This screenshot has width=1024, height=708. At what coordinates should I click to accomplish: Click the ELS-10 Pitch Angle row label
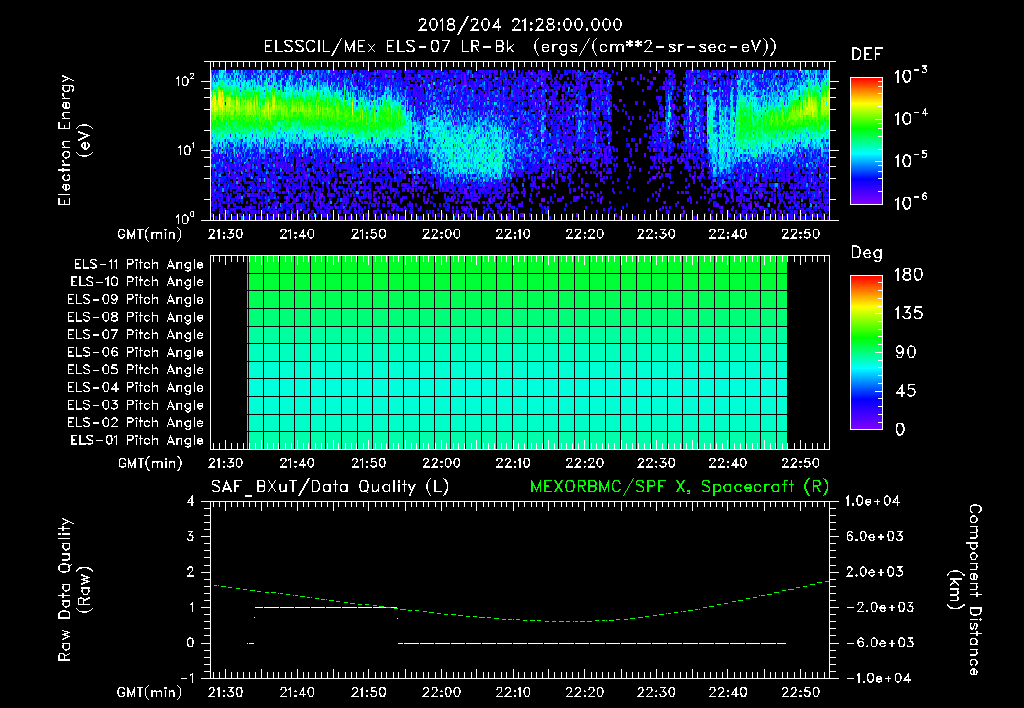click(137, 282)
